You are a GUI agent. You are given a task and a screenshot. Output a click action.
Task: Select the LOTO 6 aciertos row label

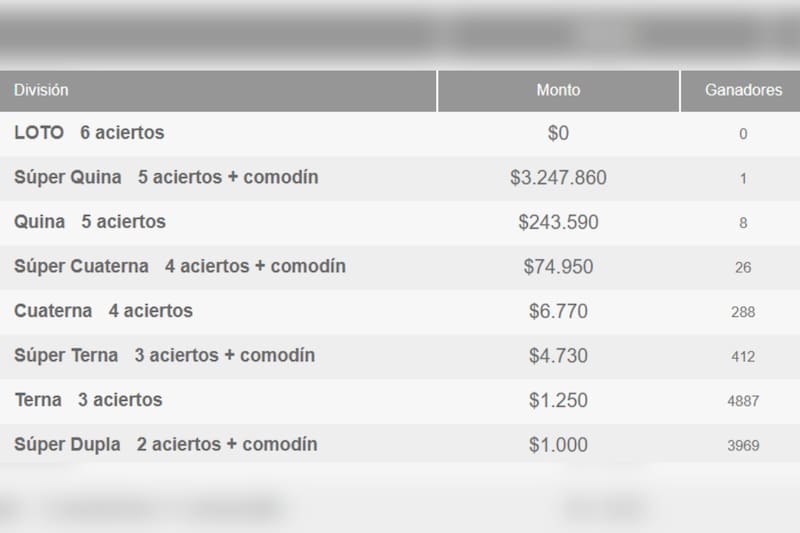tap(89, 132)
